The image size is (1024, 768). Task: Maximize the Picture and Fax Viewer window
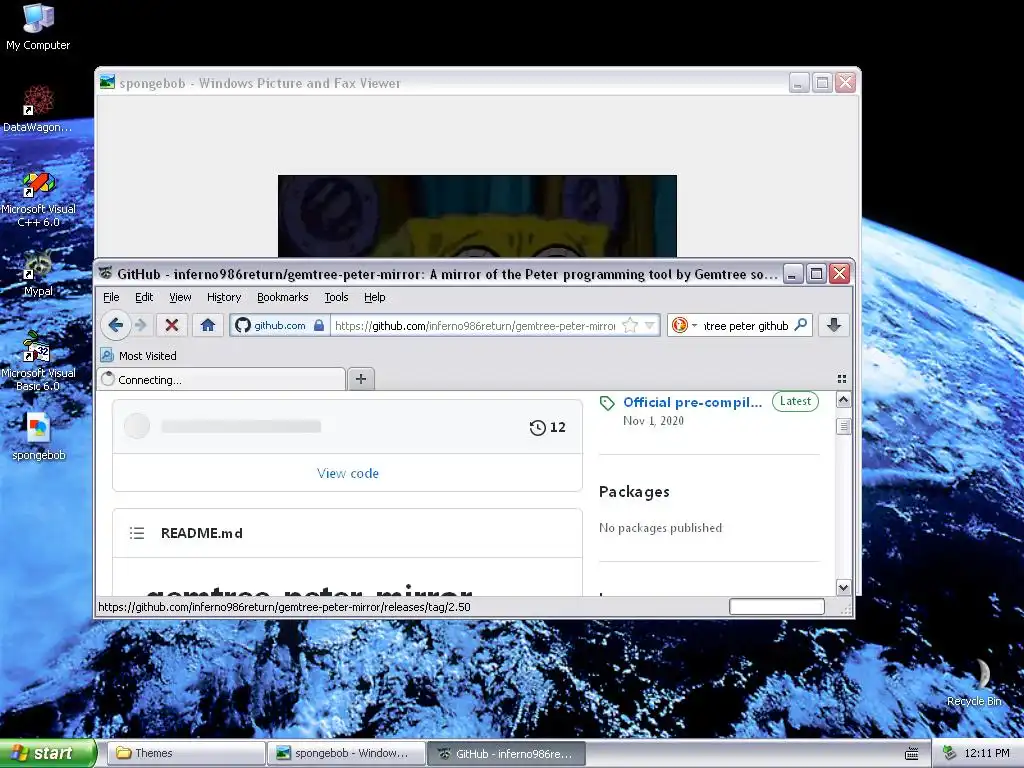tap(822, 83)
